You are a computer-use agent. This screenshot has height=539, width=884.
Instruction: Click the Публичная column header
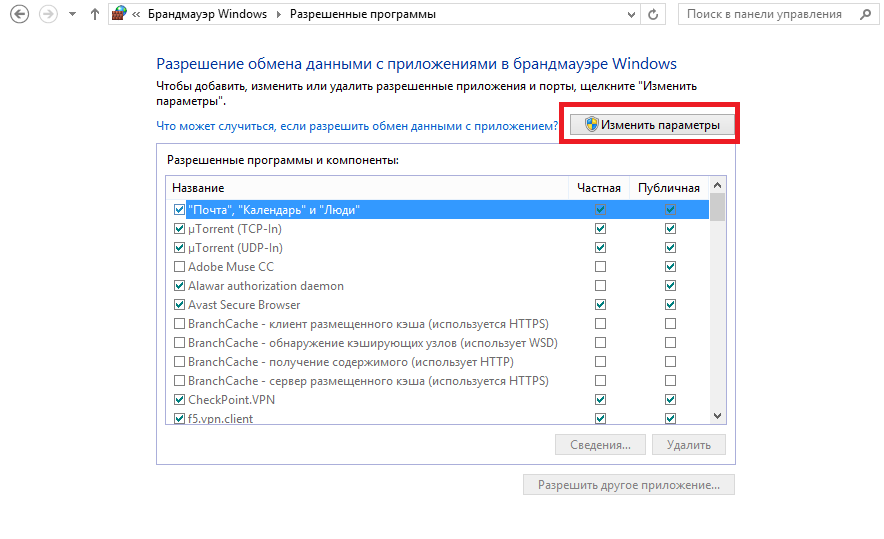point(669,188)
